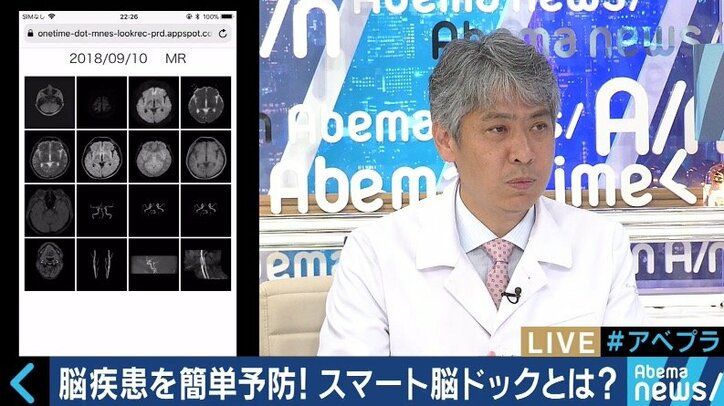Image resolution: width=724 pixels, height=406 pixels.
Task: Open the first thumbnail in row four
Action: coord(49,265)
